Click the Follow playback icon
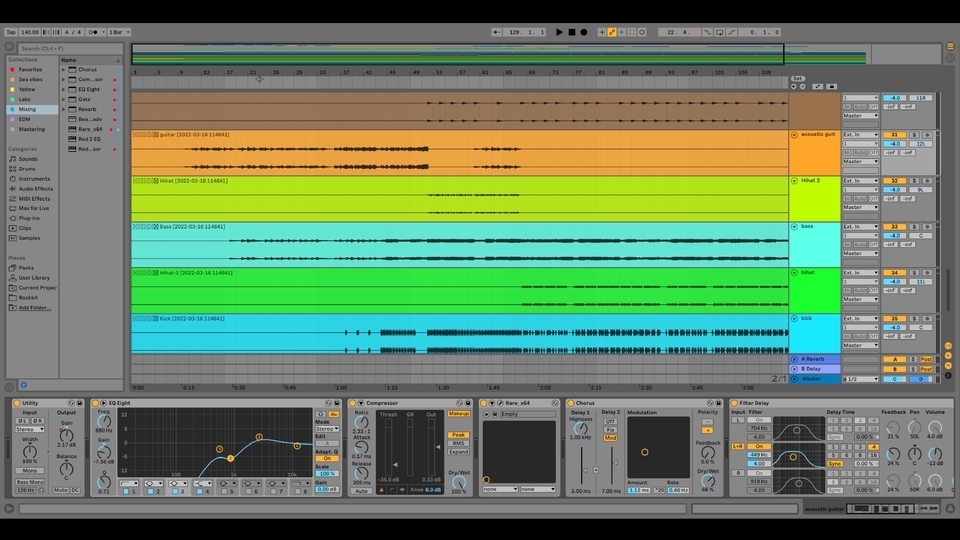 pos(497,32)
